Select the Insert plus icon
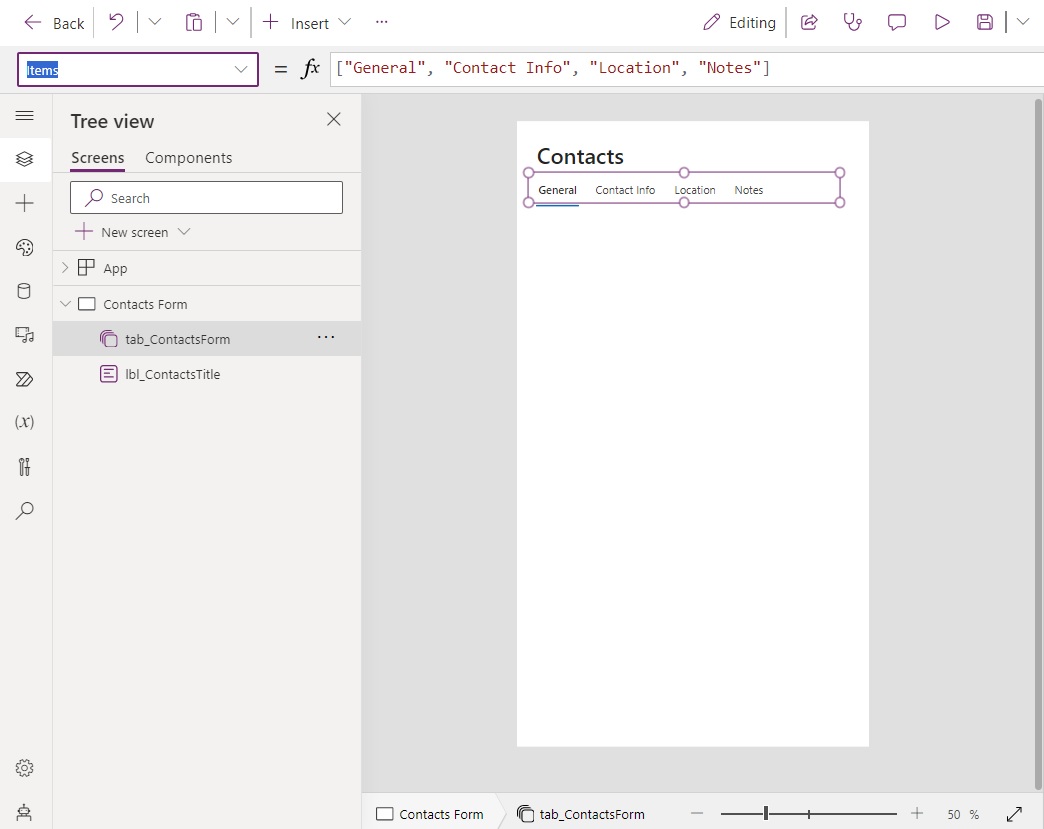The height and width of the screenshot is (829, 1044). tap(25, 203)
